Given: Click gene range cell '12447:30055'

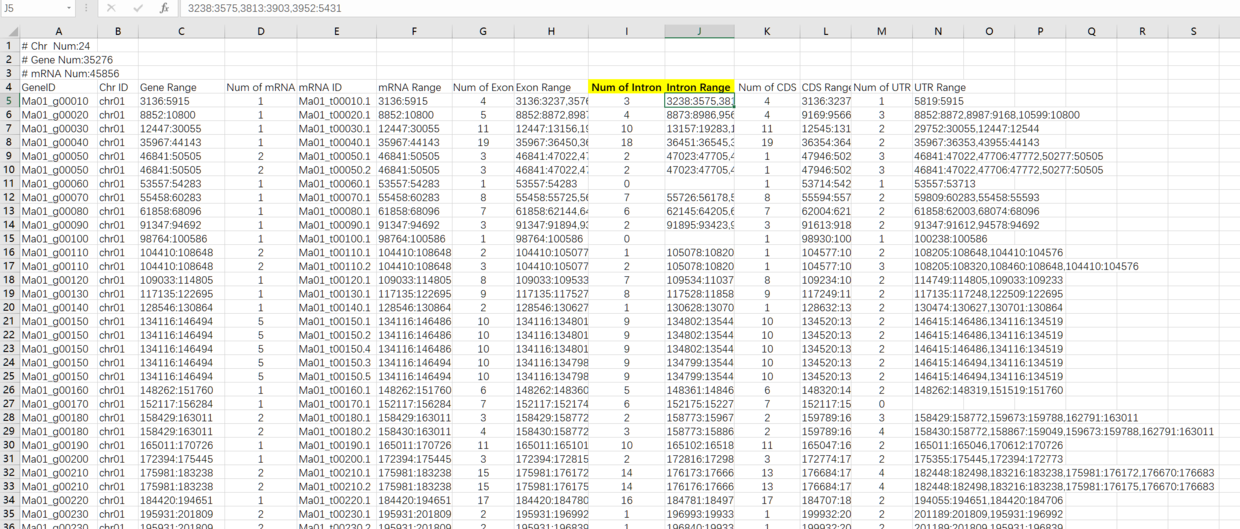Looking at the screenshot, I should pos(181,129).
